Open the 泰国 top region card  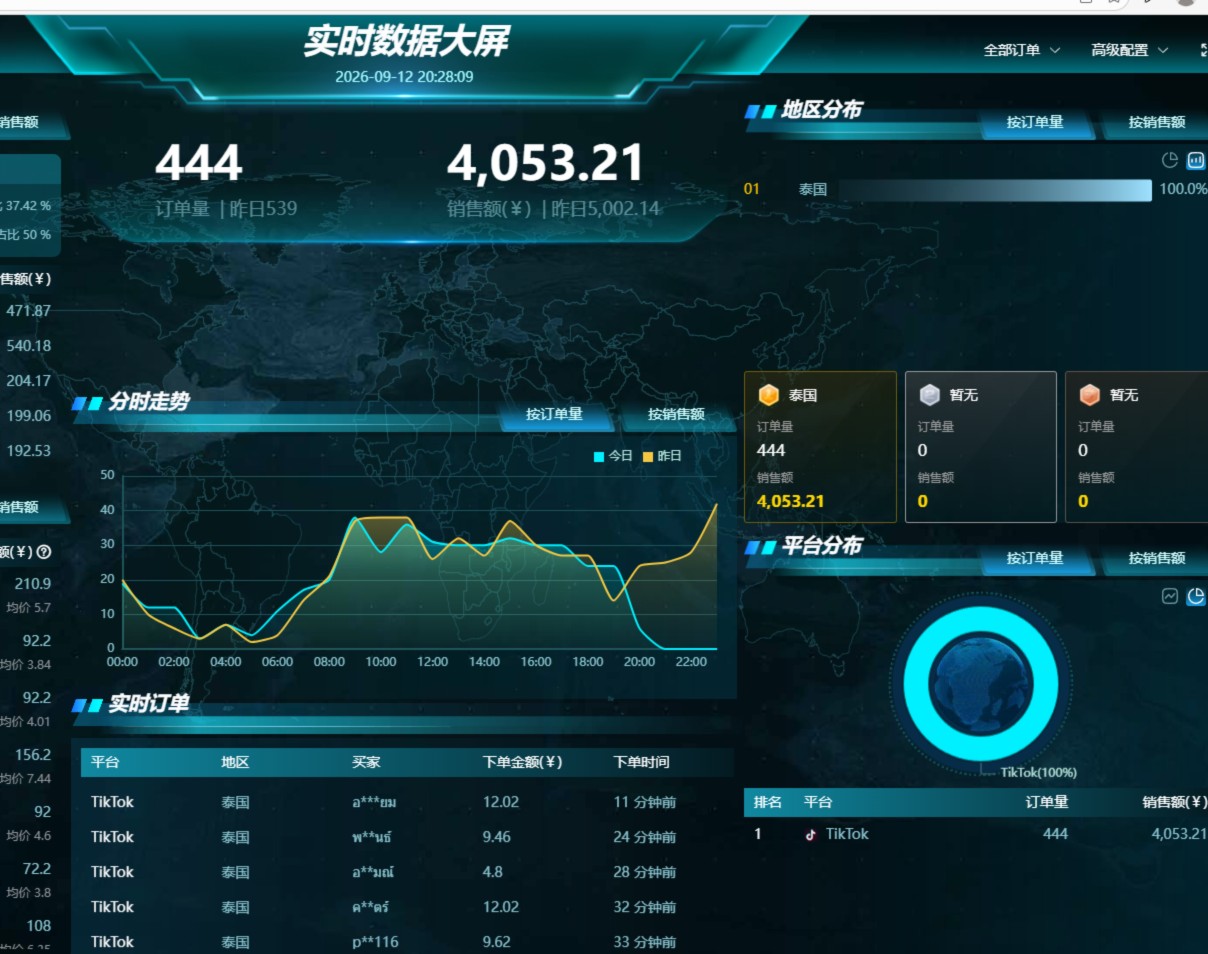click(x=820, y=447)
